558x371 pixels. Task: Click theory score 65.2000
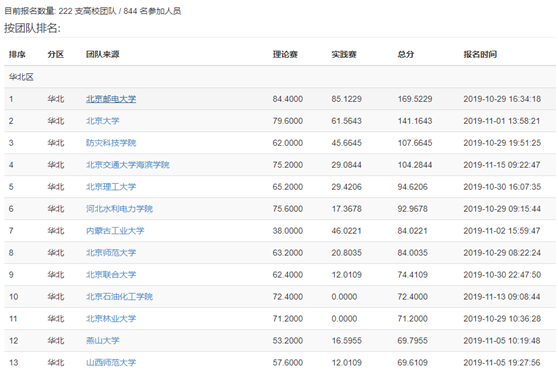click(x=288, y=187)
